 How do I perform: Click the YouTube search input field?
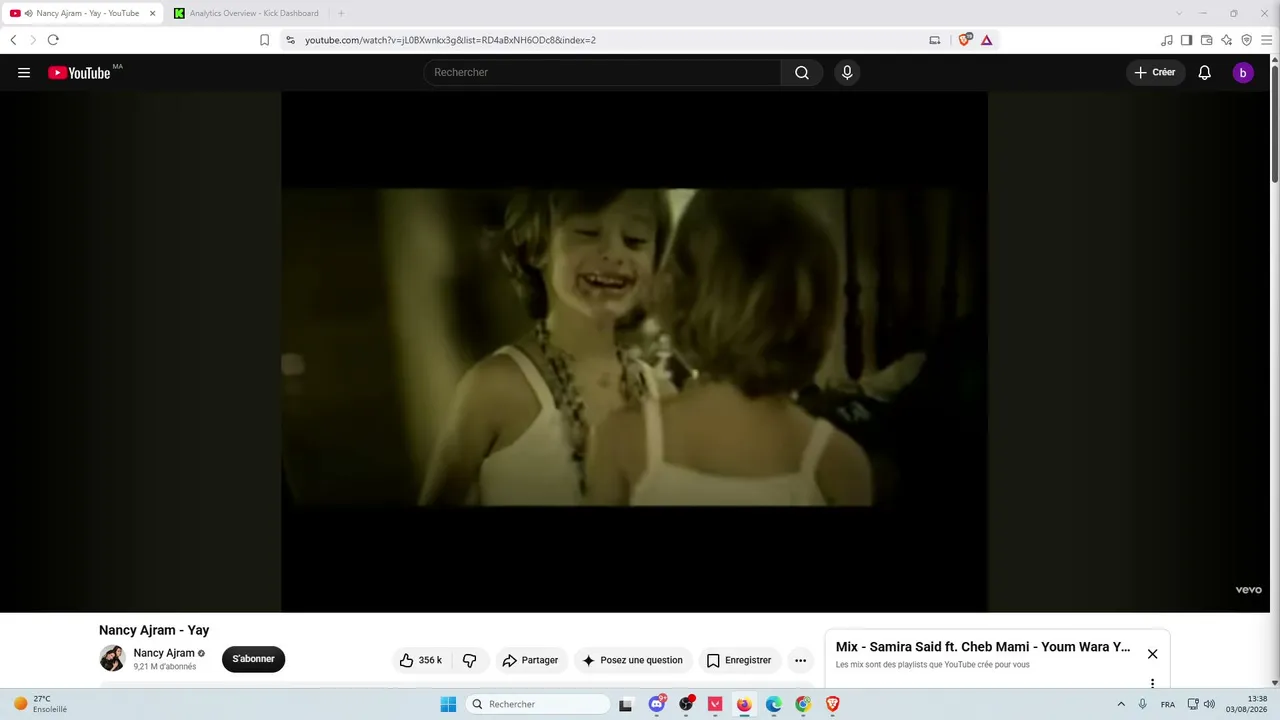tap(602, 72)
